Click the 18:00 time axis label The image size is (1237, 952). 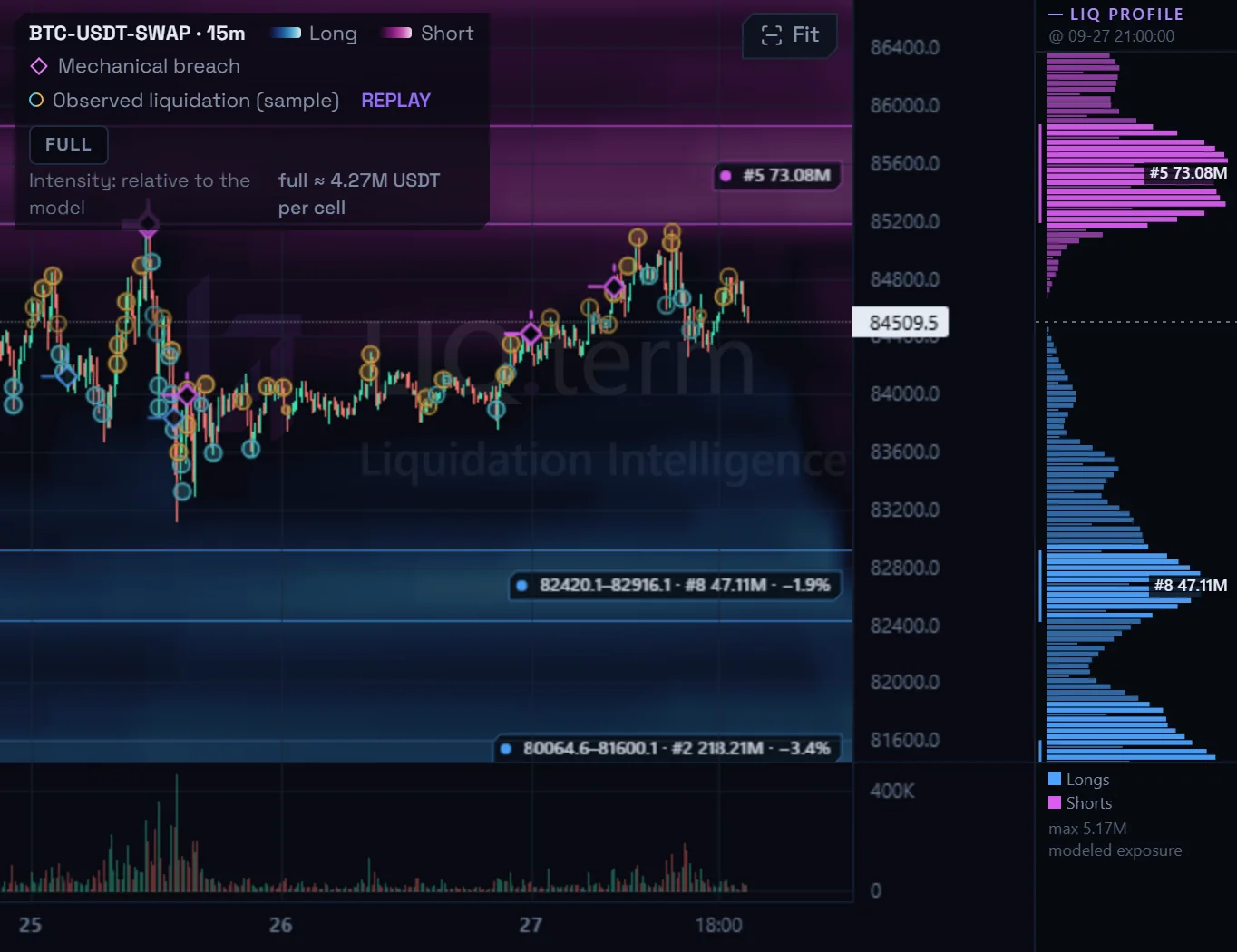[x=719, y=926]
